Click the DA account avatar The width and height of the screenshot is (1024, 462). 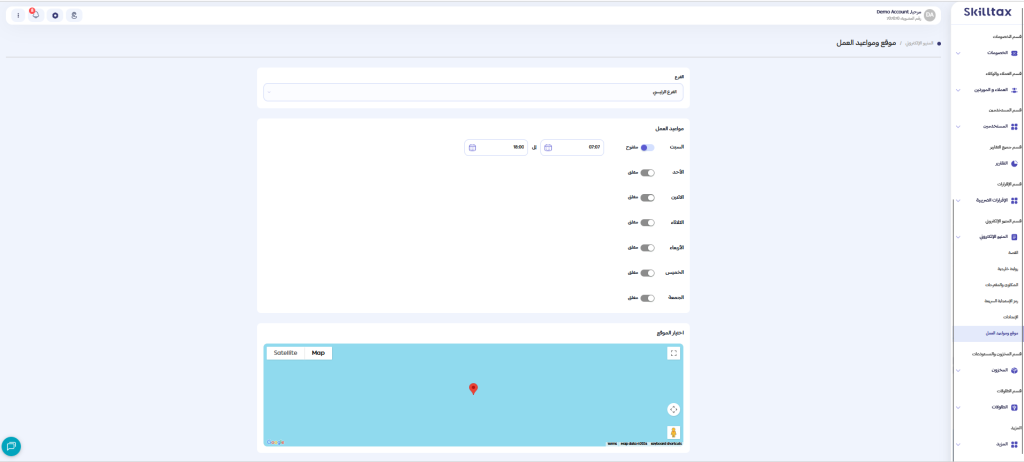[930, 15]
